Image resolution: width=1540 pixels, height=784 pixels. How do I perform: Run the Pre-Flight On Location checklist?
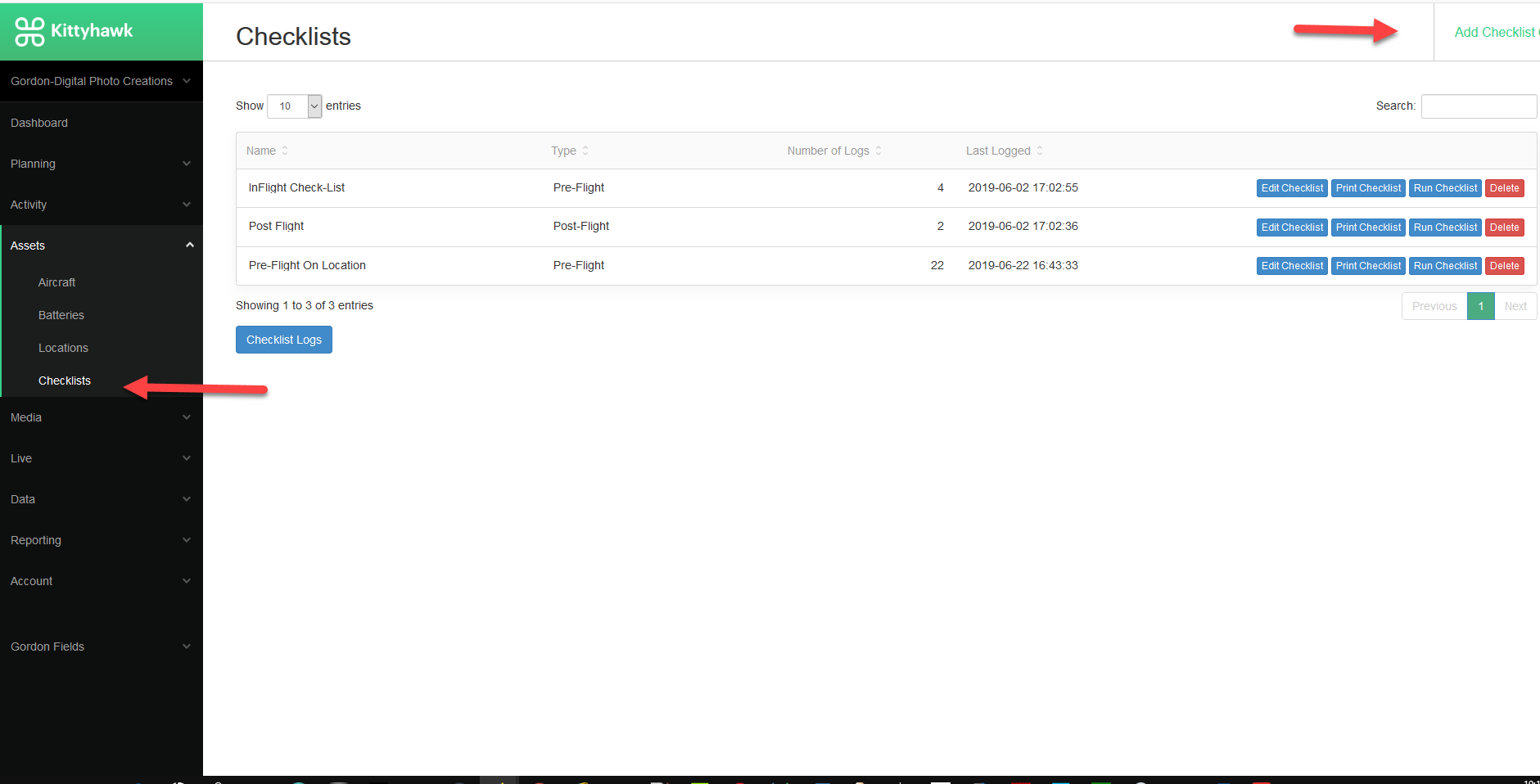click(x=1445, y=266)
